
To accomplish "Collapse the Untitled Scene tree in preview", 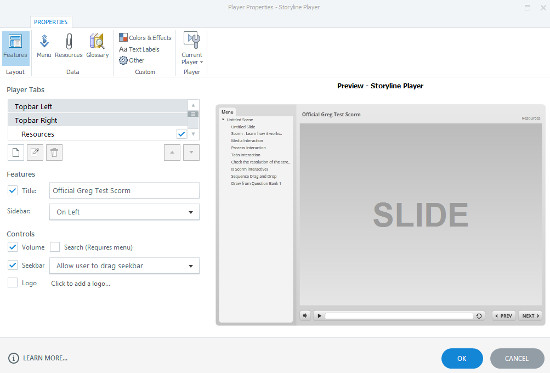I will tap(223, 120).
